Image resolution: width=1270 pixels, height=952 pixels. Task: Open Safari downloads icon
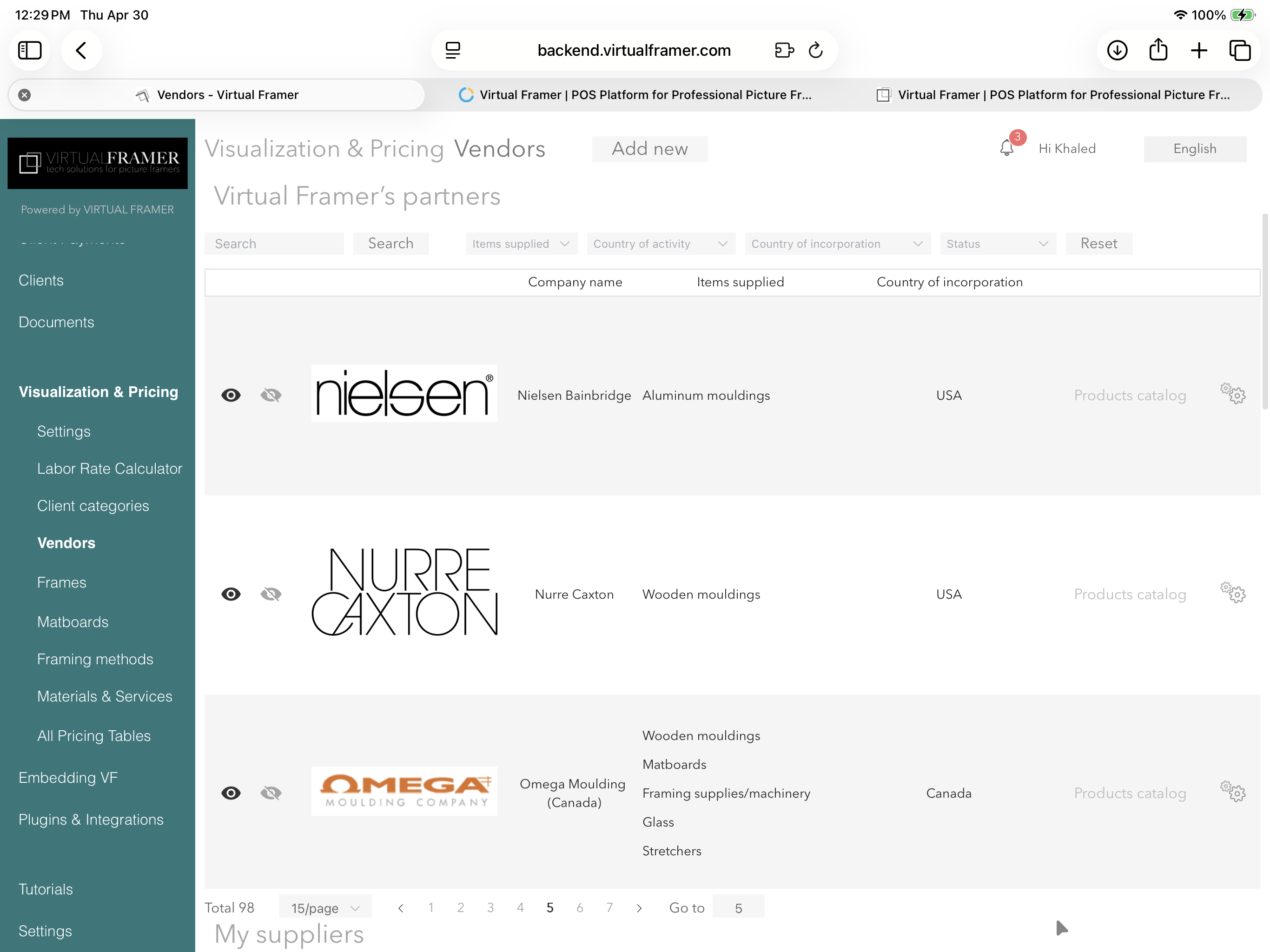[x=1117, y=51]
